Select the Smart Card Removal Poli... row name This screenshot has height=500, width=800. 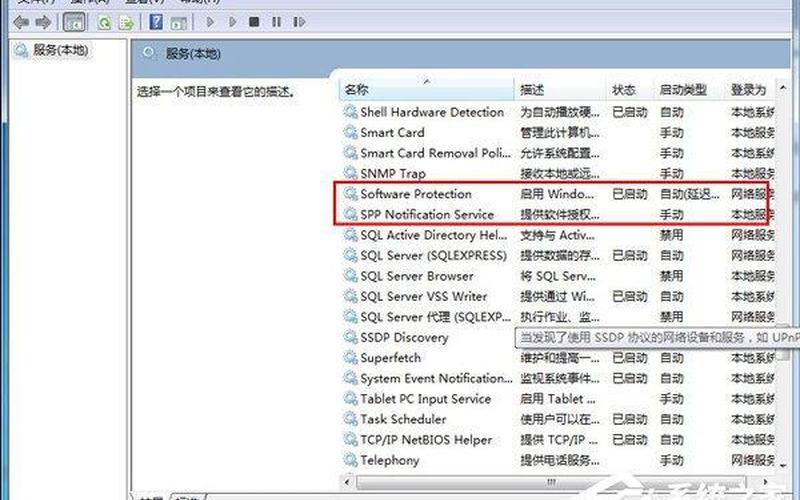point(435,153)
